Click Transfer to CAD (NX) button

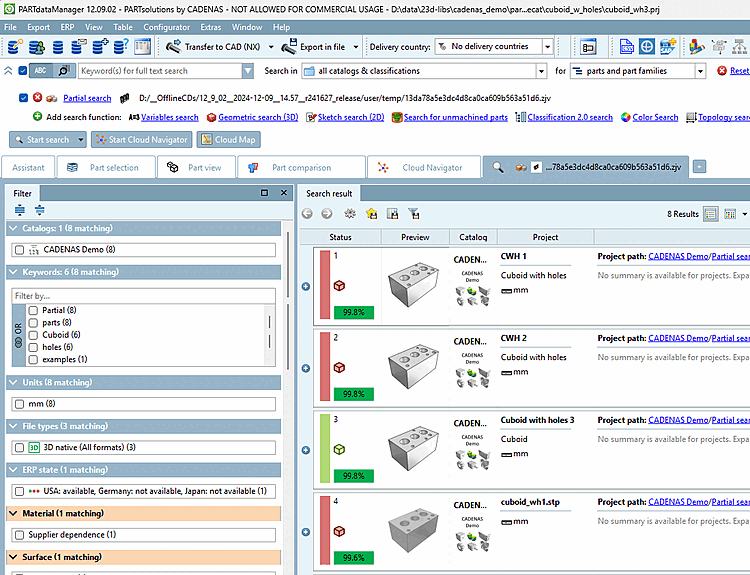tap(213, 46)
